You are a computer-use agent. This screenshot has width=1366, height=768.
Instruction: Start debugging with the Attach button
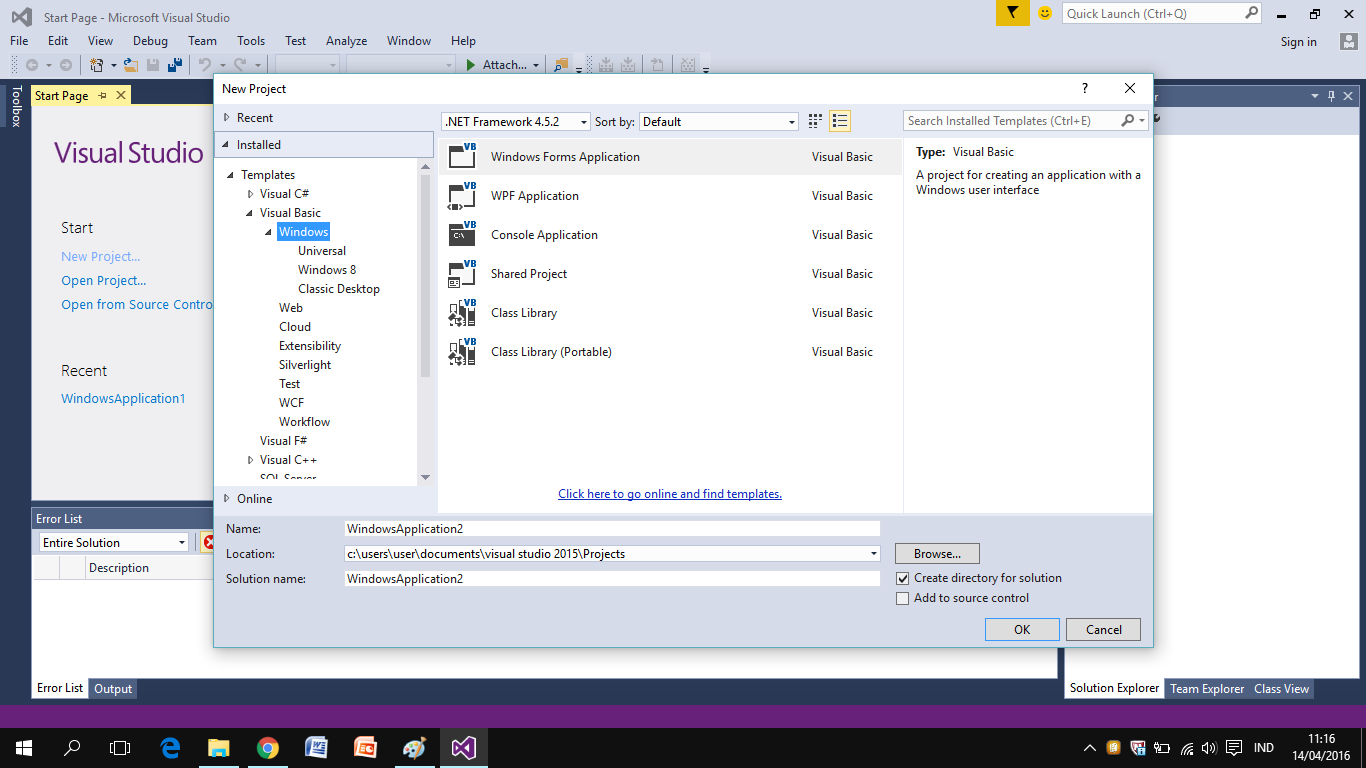500,64
